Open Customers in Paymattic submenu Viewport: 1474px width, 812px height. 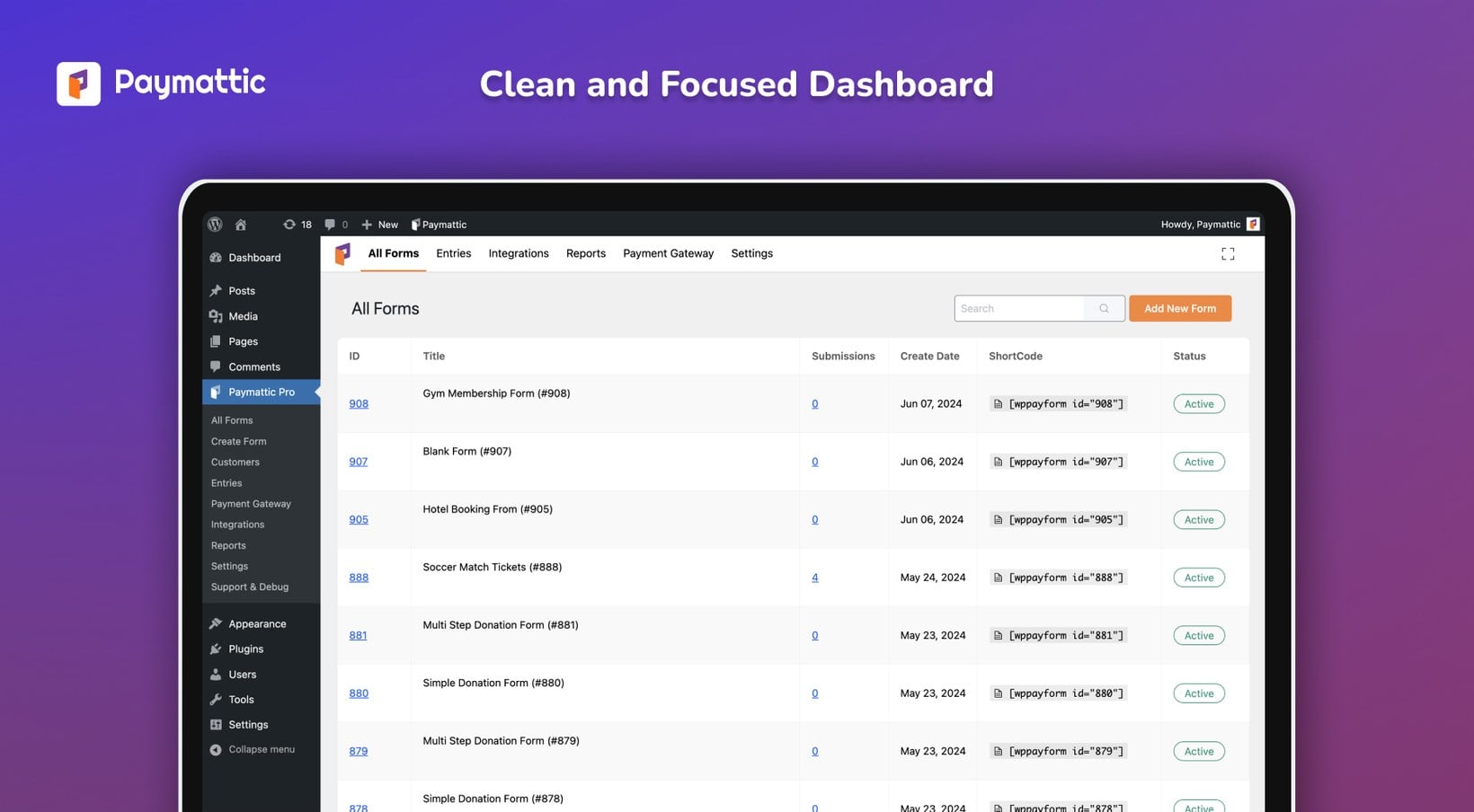point(235,462)
